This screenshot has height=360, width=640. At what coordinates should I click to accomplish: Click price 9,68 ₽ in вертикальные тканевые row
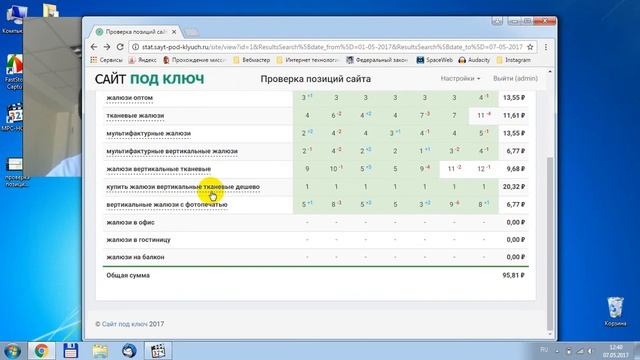[x=515, y=169]
